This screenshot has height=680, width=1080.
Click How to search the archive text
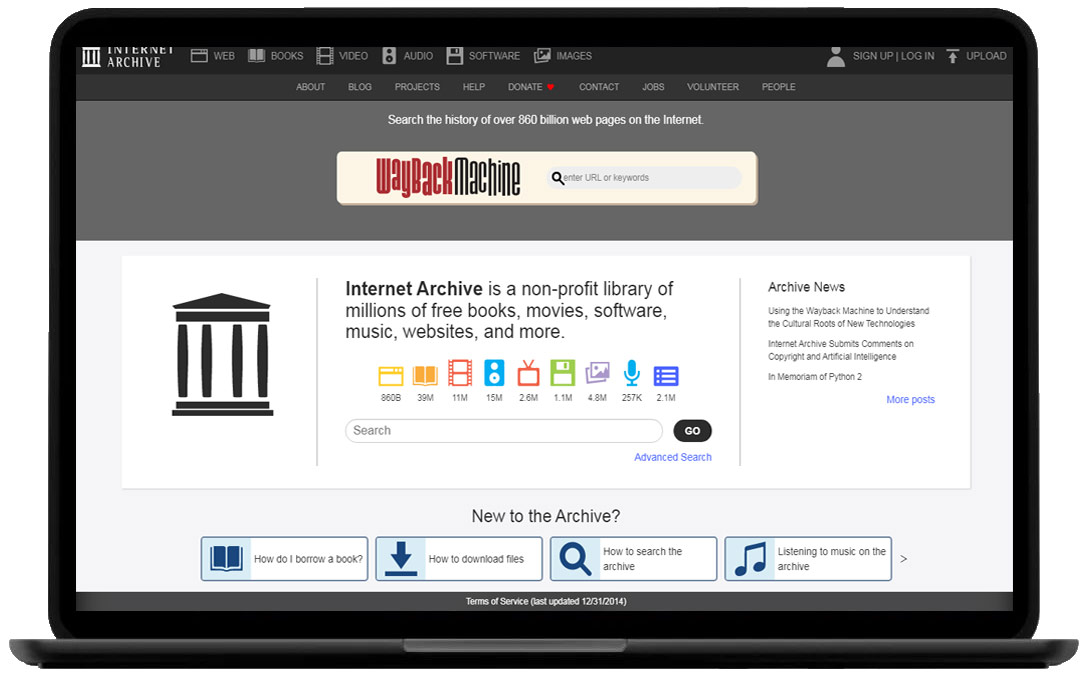point(642,559)
